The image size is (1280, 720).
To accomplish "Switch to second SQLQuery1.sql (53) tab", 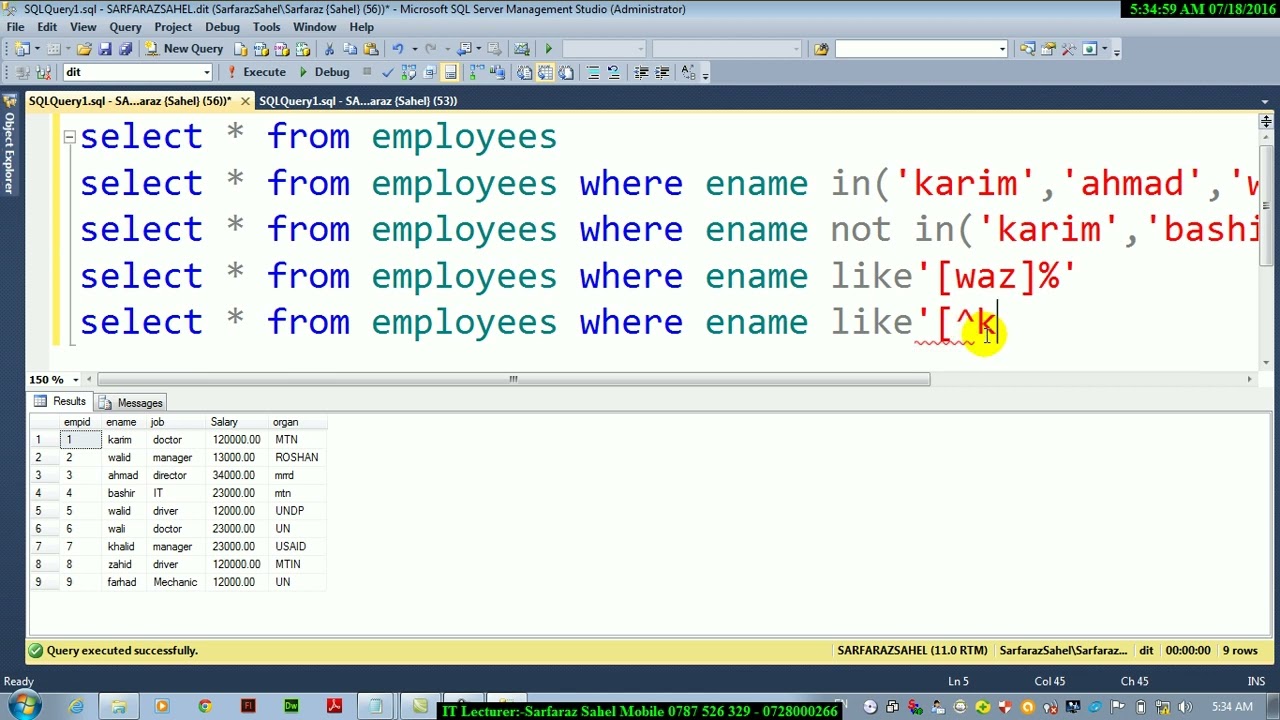I will [x=358, y=101].
